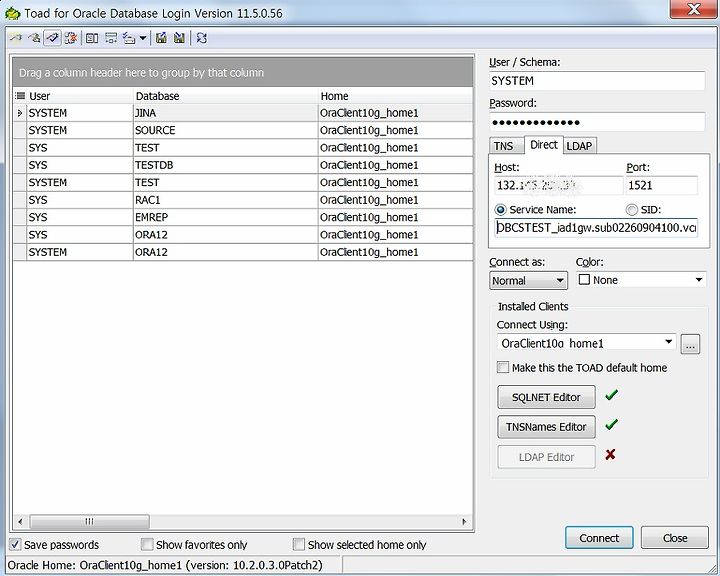Sort by the Database column header
This screenshot has height=576, width=720.
[225, 96]
